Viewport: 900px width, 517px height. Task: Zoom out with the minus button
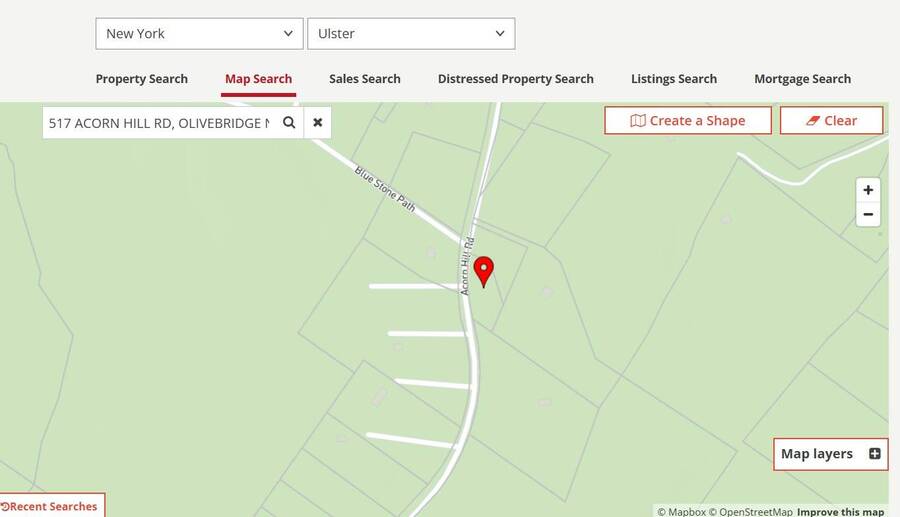point(868,215)
